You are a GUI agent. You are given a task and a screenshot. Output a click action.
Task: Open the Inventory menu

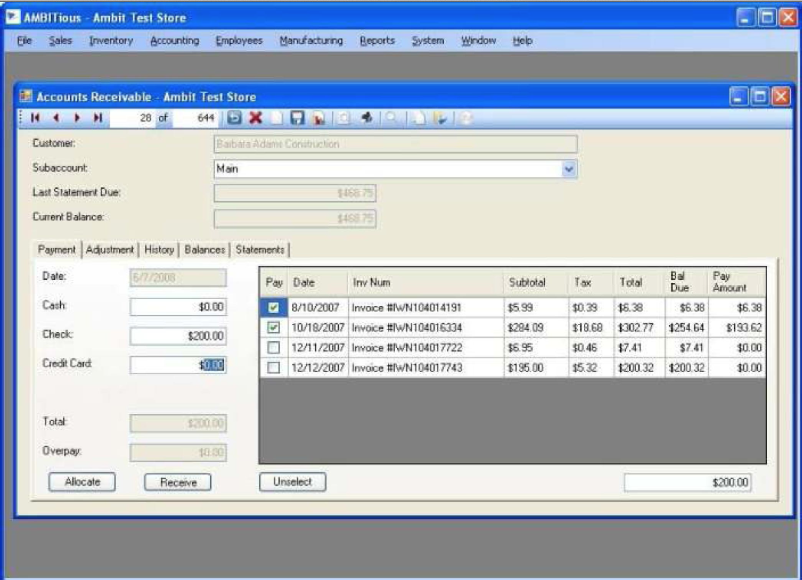coord(110,41)
